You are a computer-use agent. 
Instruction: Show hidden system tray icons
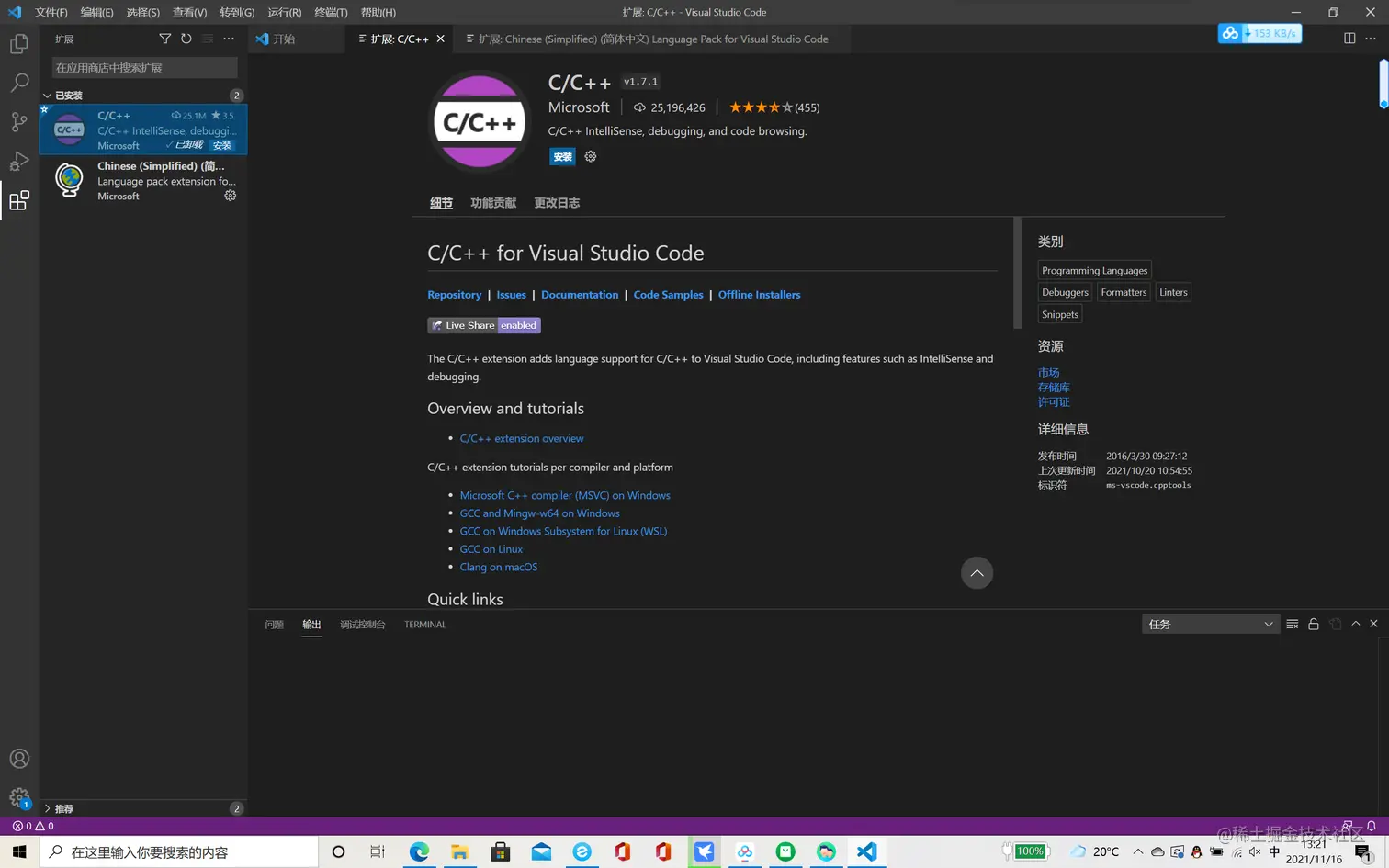click(x=1137, y=851)
